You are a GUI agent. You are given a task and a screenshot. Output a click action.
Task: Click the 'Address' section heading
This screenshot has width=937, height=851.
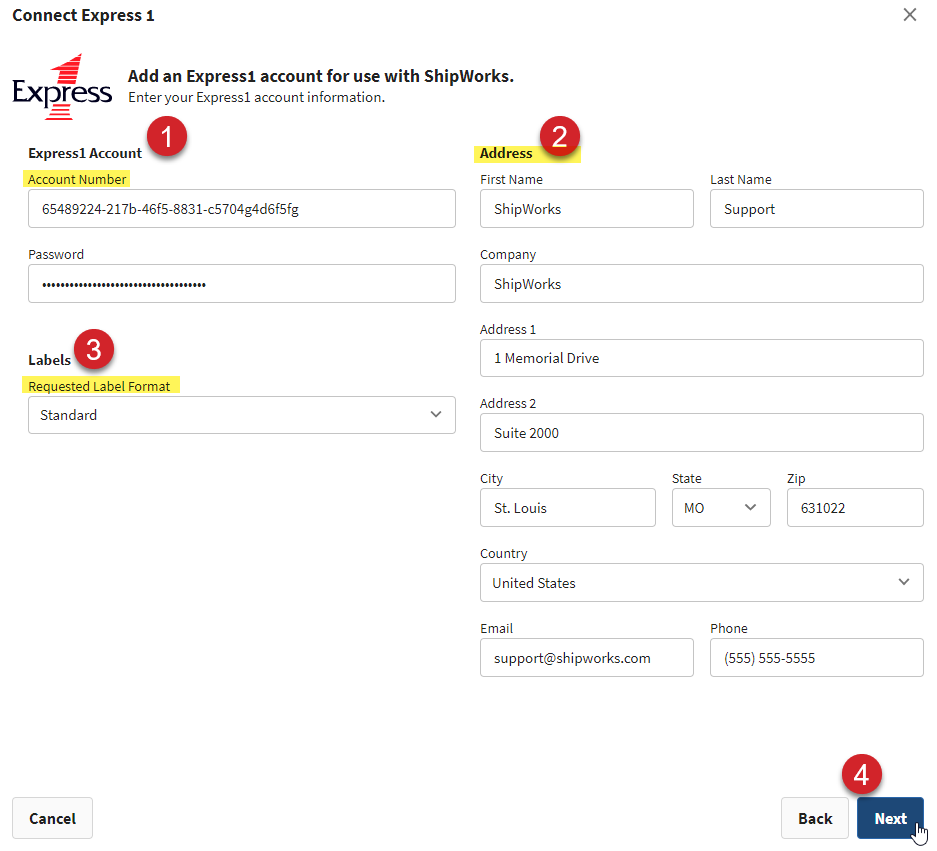point(506,153)
